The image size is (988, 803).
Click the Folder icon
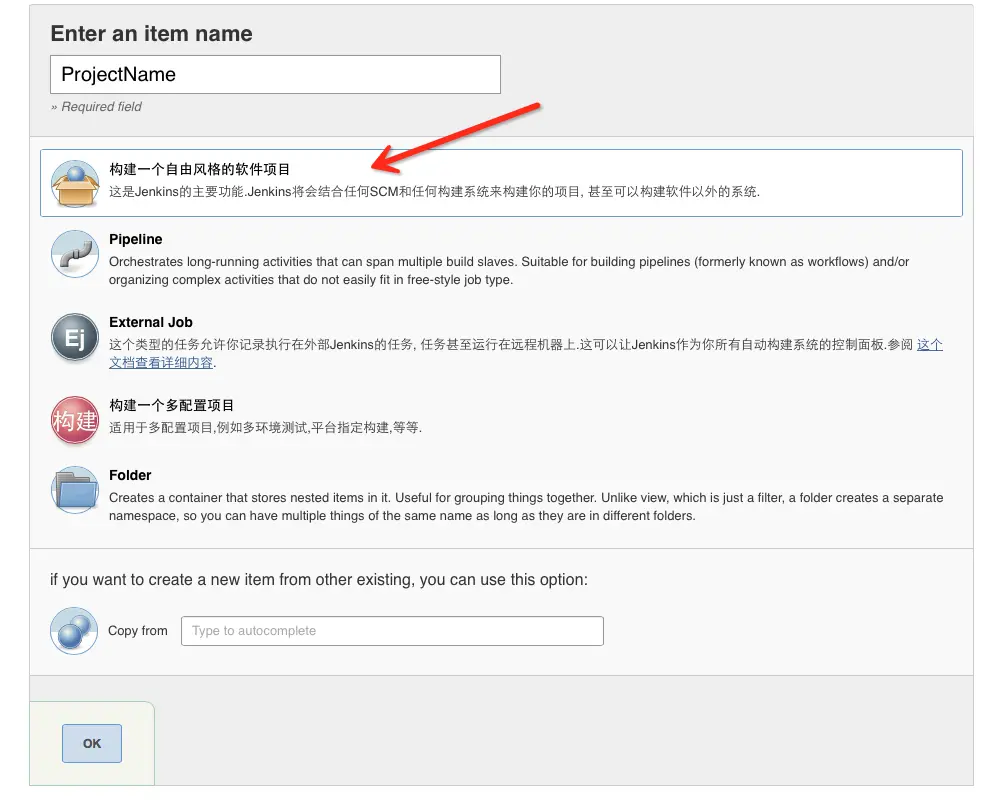pos(75,490)
